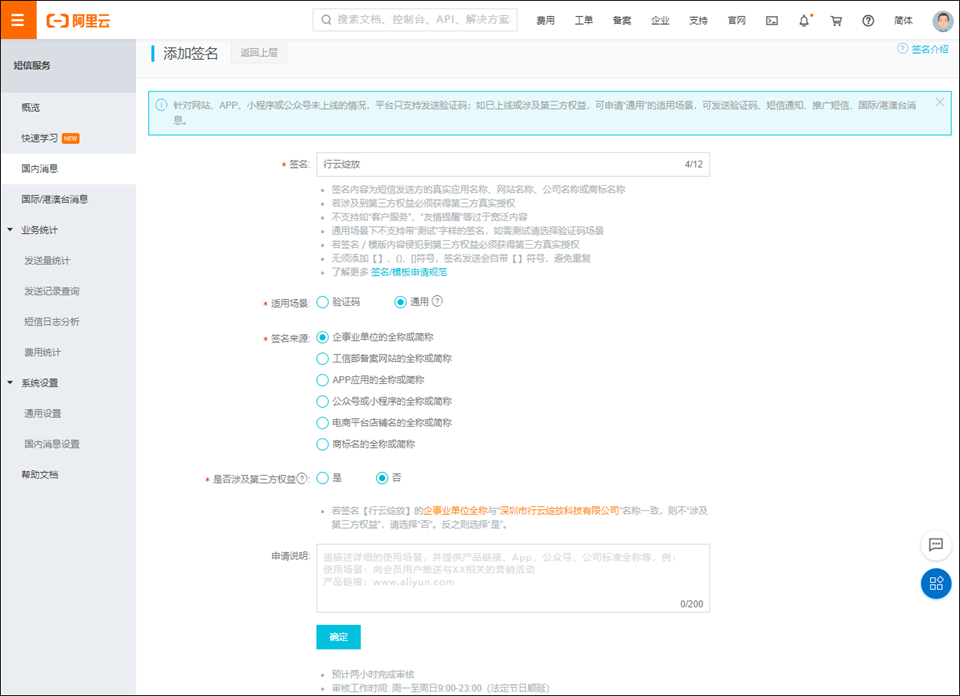Collapse the 业务统计 sidebar section
The height and width of the screenshot is (696, 960).
10,230
